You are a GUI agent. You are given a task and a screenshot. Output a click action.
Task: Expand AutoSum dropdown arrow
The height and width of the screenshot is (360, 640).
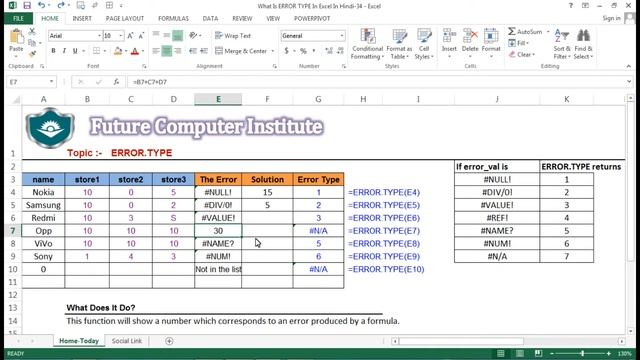pyautogui.click(x=548, y=31)
